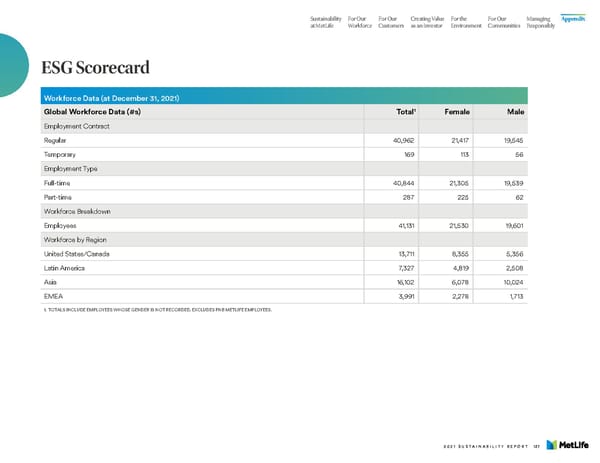Select the Appendix navigation tab
600x463 pixels.
[x=573, y=16]
